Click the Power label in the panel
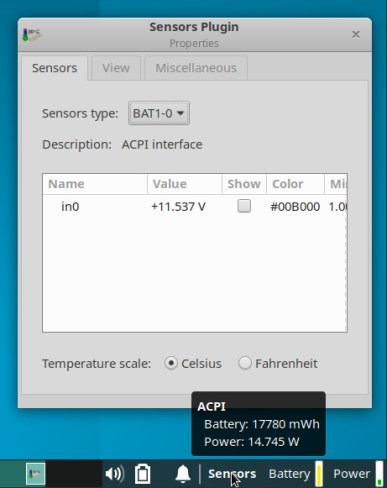The height and width of the screenshot is (488, 387). 352,474
